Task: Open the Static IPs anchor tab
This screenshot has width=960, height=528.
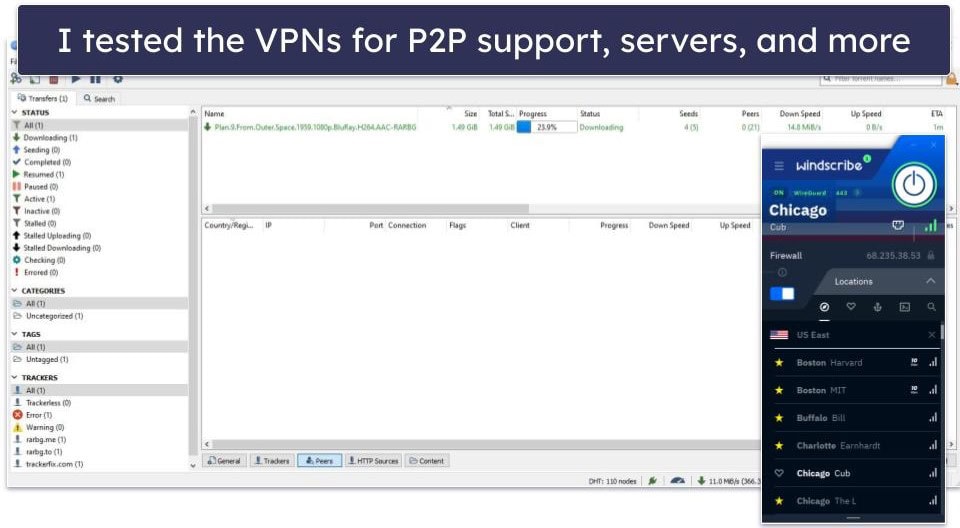Action: tap(877, 307)
